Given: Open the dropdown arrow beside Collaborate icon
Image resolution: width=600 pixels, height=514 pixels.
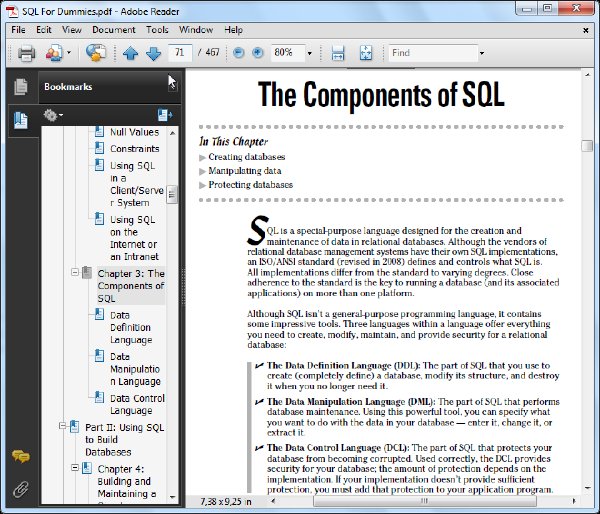Looking at the screenshot, I should [69, 52].
